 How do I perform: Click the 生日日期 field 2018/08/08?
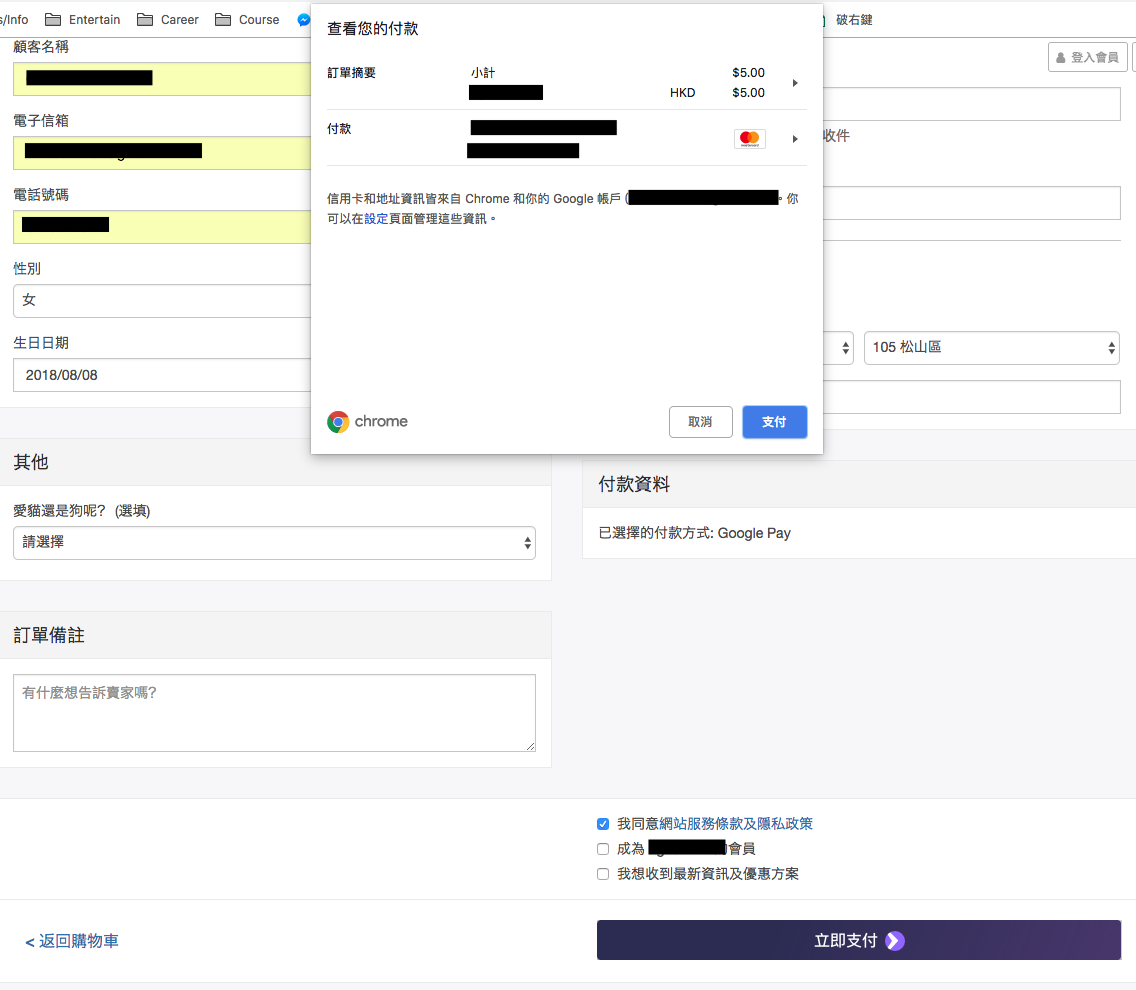(162, 375)
